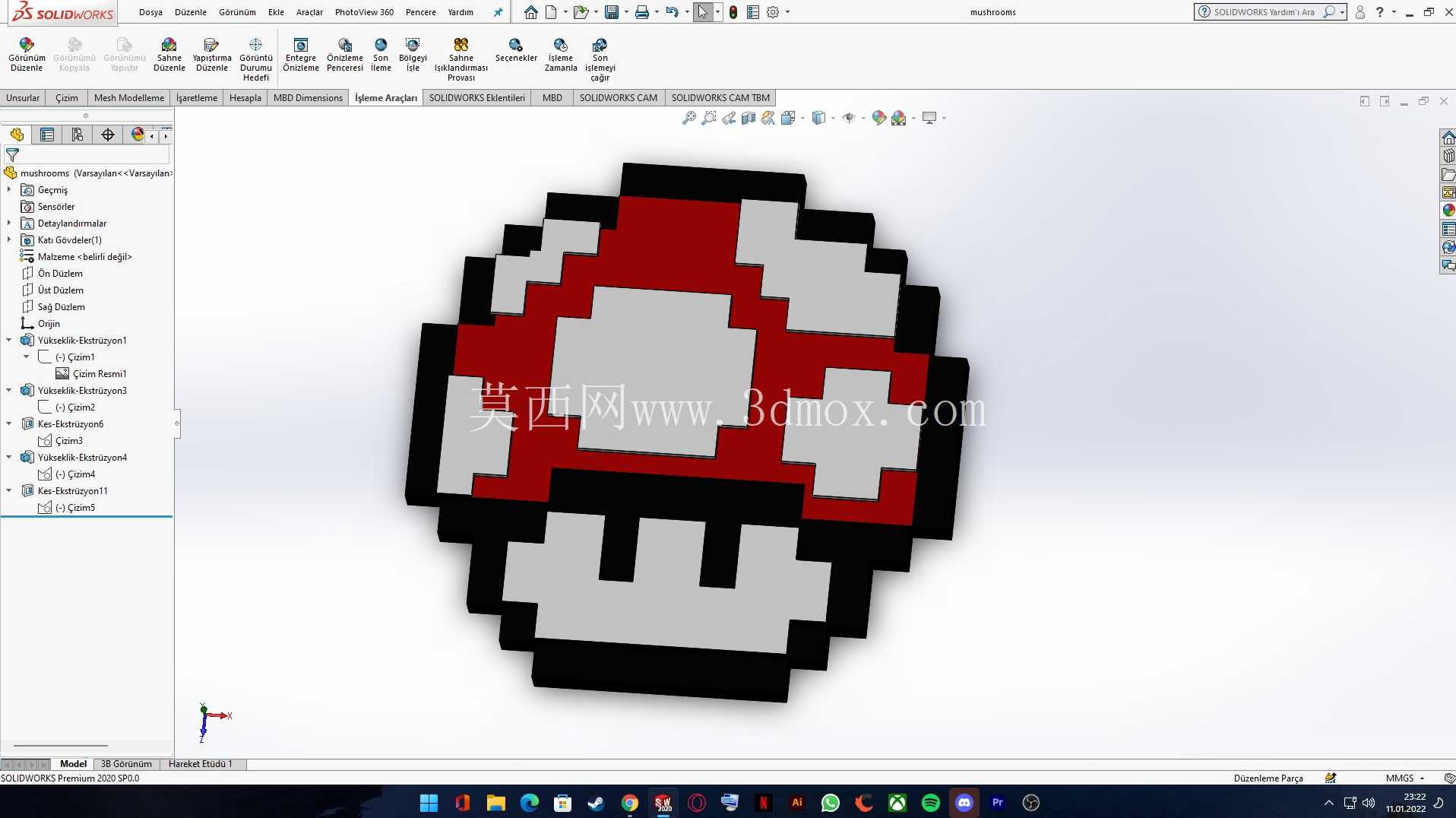This screenshot has width=1456, height=818.
Task: Open FeatureManager design tree tab
Action: click(17, 135)
